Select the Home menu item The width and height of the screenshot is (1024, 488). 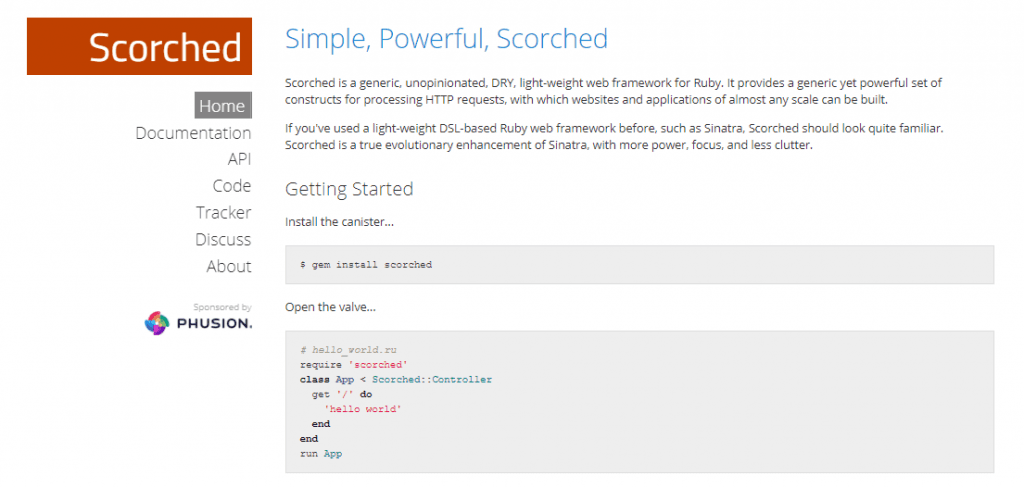pyautogui.click(x=222, y=106)
